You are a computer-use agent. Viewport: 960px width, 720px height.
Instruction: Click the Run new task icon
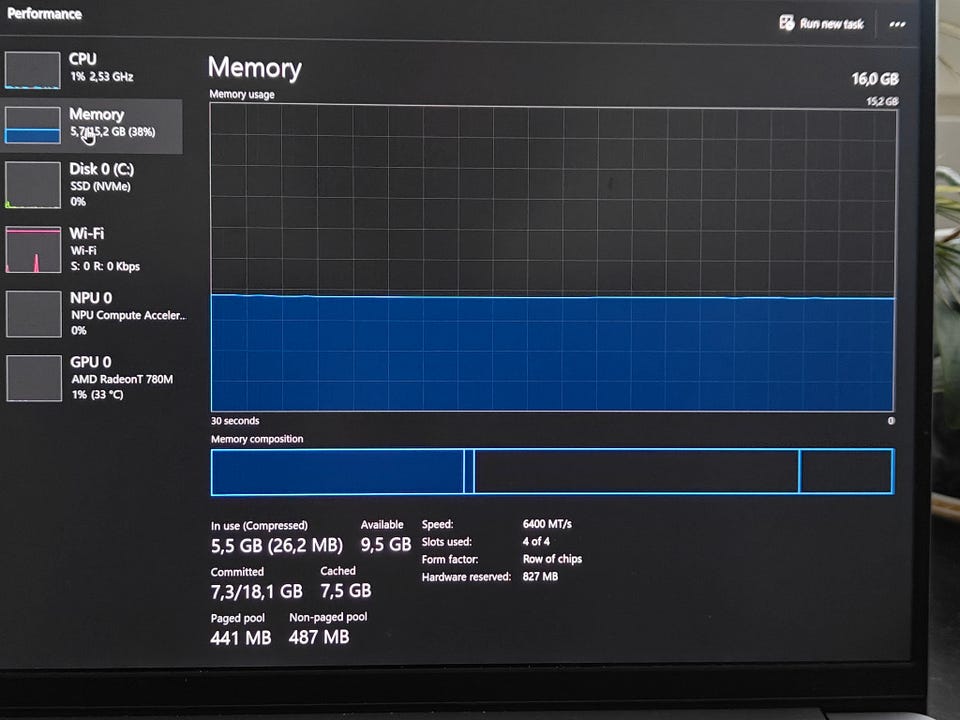tap(787, 23)
